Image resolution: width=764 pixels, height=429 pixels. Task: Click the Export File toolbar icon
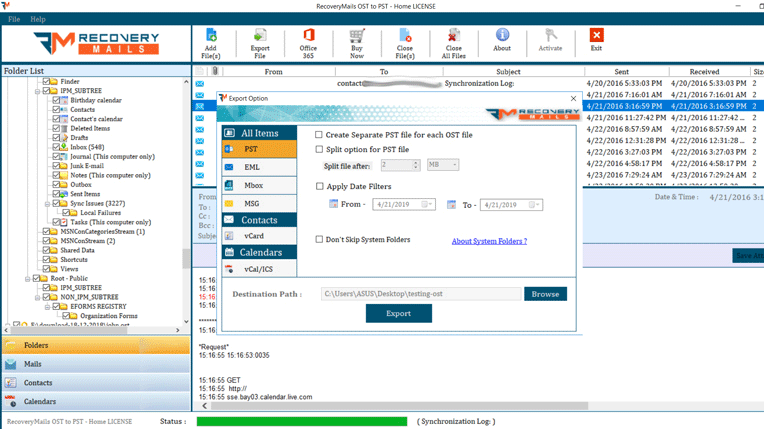[260, 36]
